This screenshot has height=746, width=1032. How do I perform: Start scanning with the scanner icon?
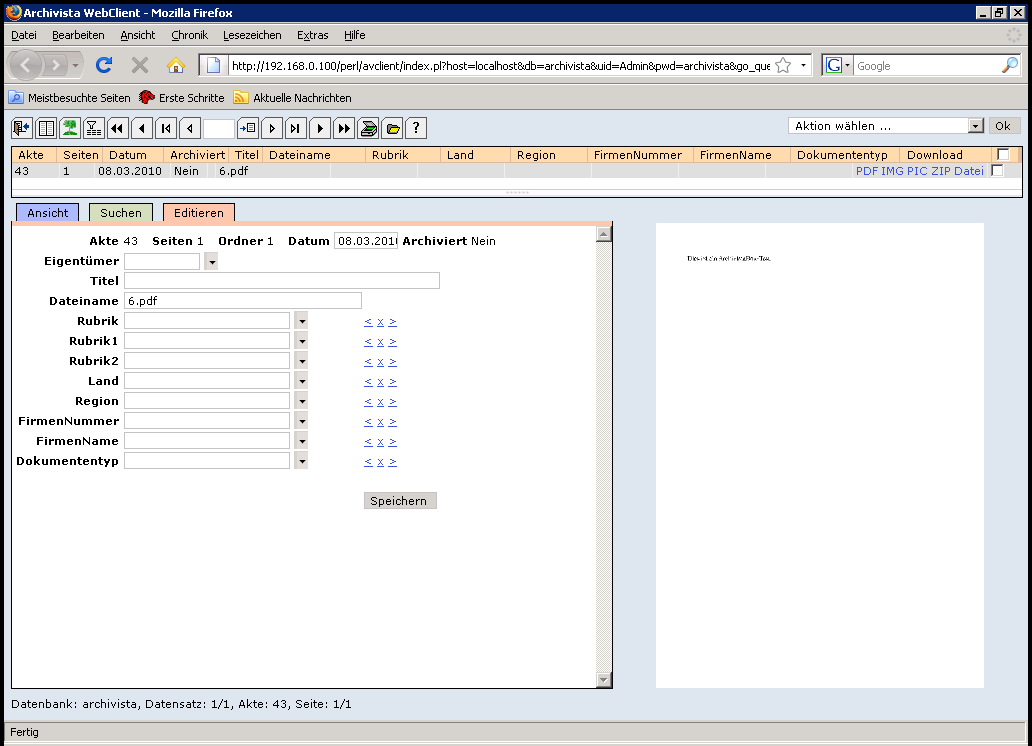[368, 128]
